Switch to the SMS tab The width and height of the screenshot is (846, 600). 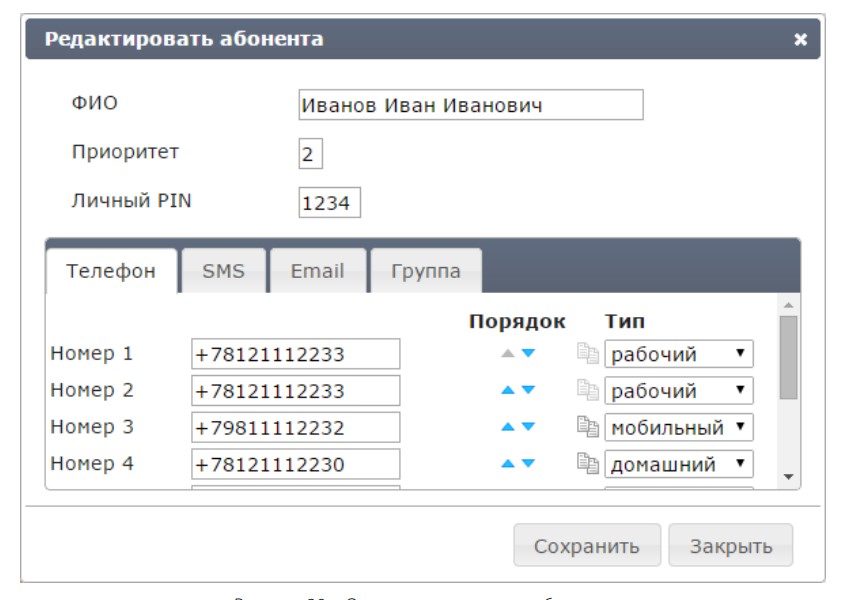pos(223,271)
